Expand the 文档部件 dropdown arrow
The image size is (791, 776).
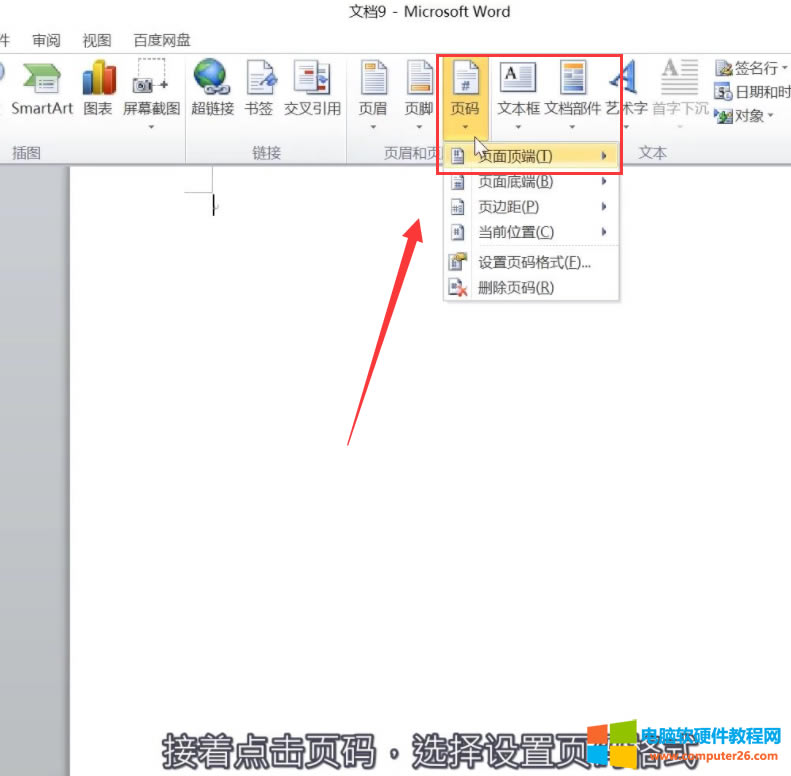coord(572,127)
